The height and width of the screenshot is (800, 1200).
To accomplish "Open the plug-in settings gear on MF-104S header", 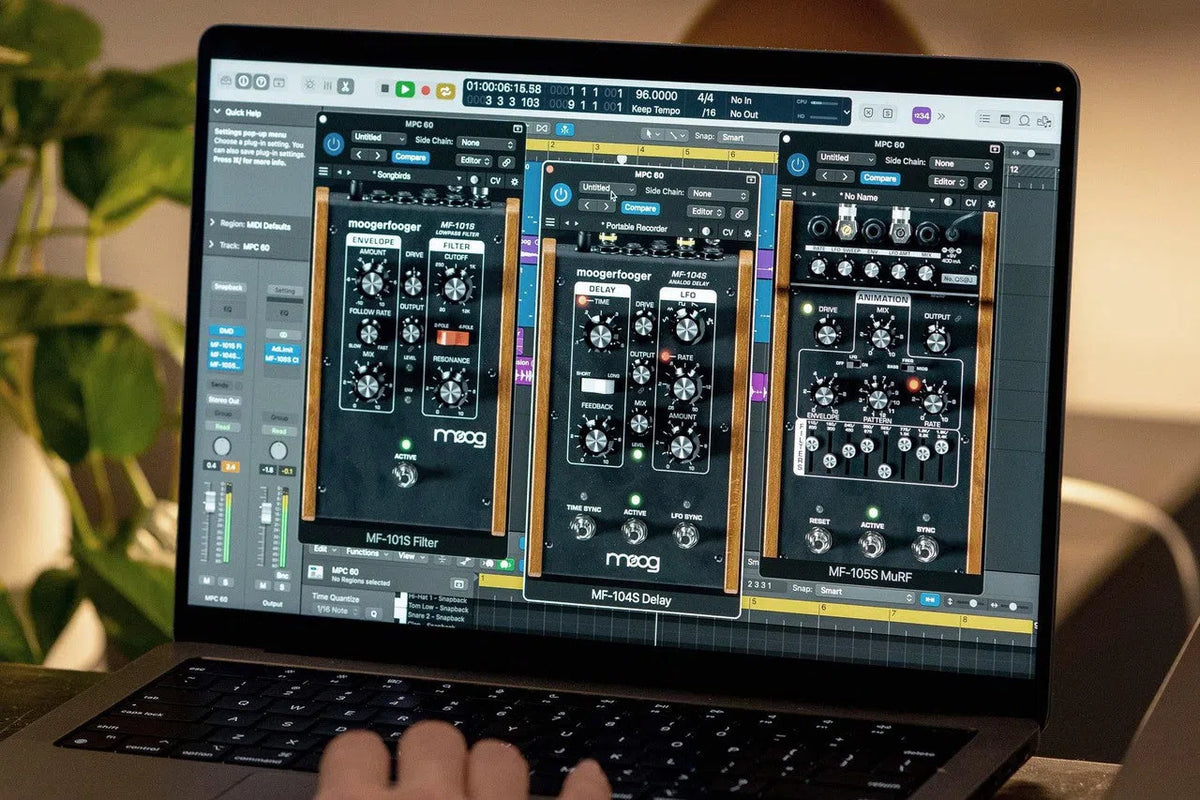I will [748, 234].
